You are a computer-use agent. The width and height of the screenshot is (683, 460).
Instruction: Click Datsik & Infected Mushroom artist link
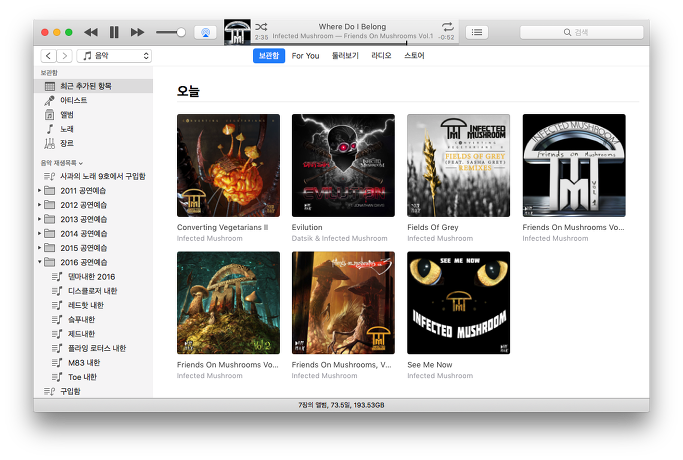point(339,239)
